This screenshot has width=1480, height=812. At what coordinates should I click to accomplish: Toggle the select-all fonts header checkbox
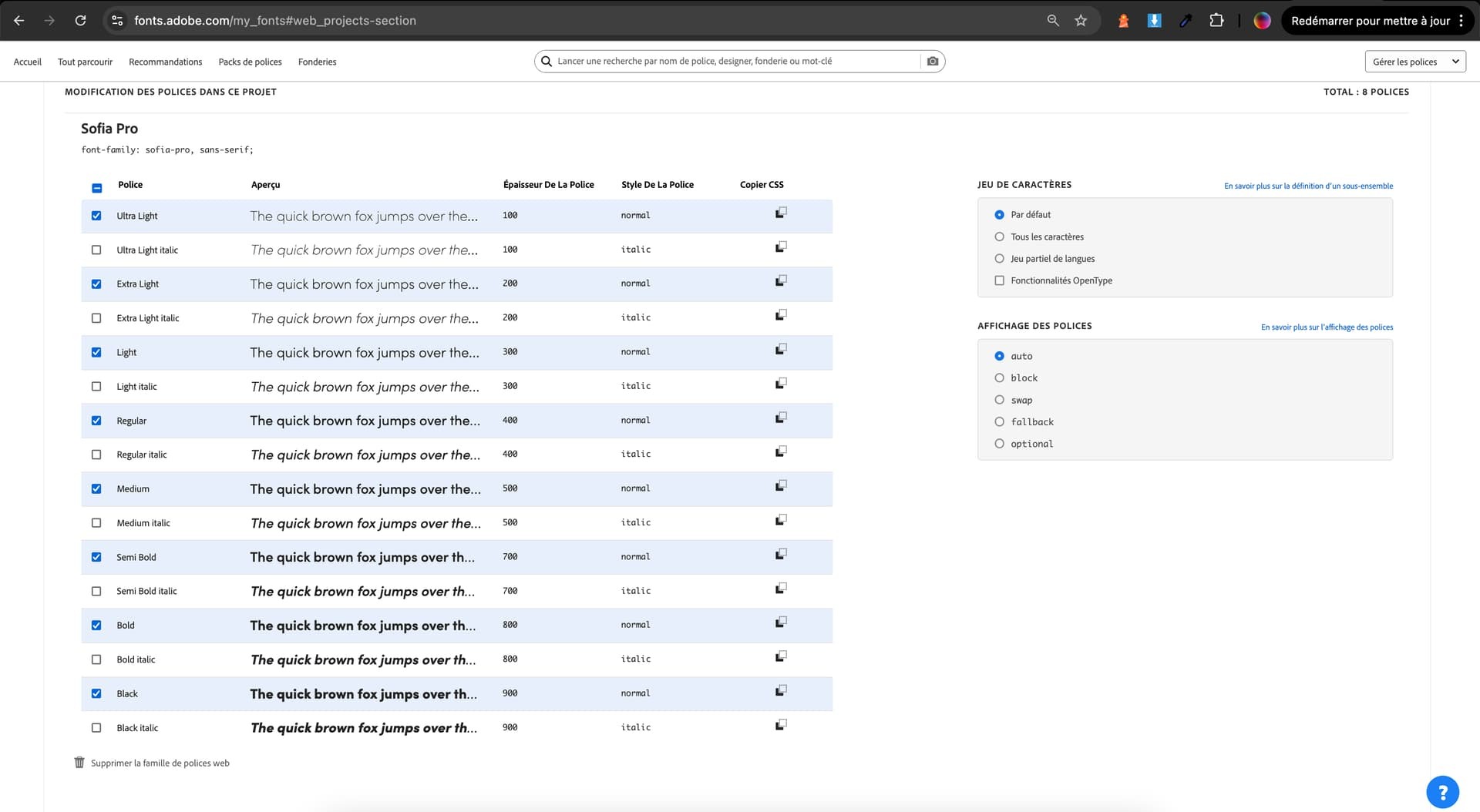click(x=97, y=188)
